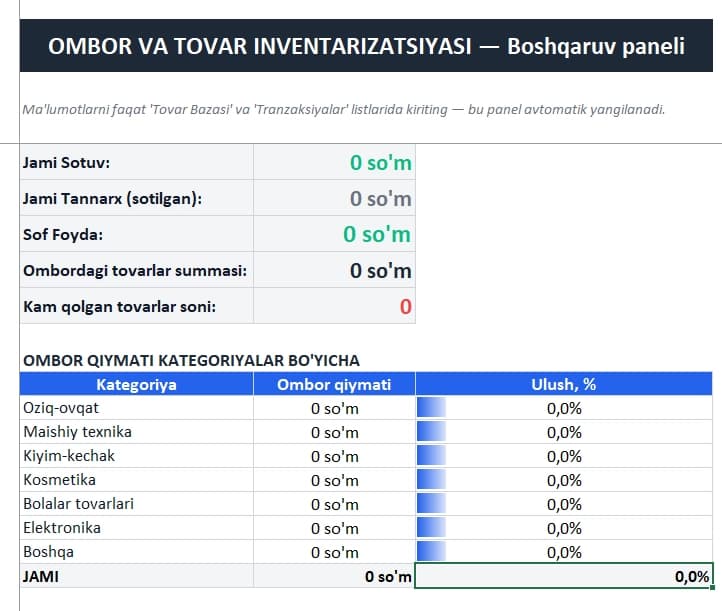The image size is (722, 611).
Task: Click the selected JAMI '0,0%' total cell
Action: point(564,576)
